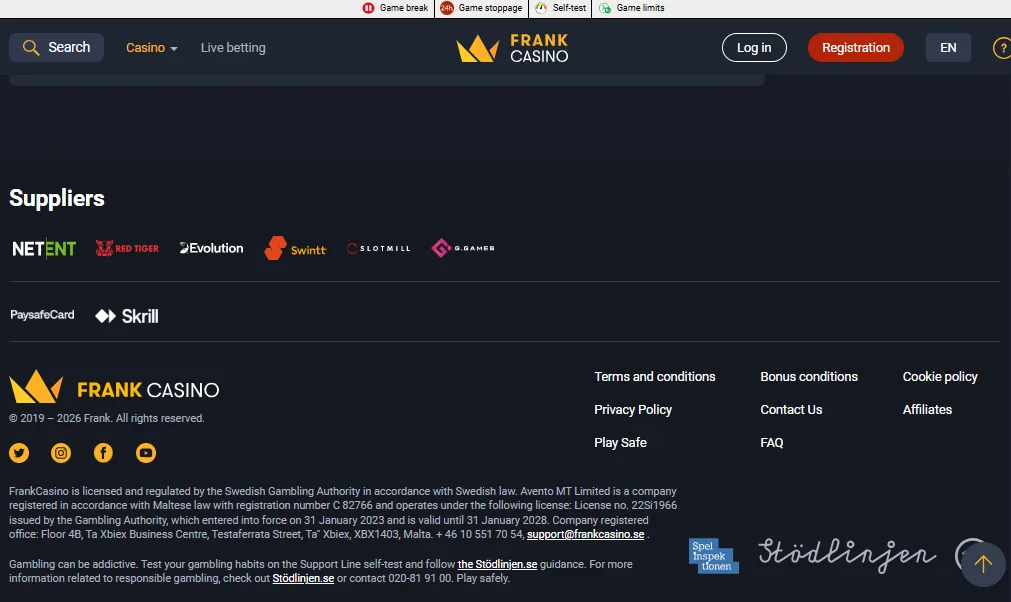Click the Skrill payment logo
This screenshot has height=602, width=1011.
(127, 316)
